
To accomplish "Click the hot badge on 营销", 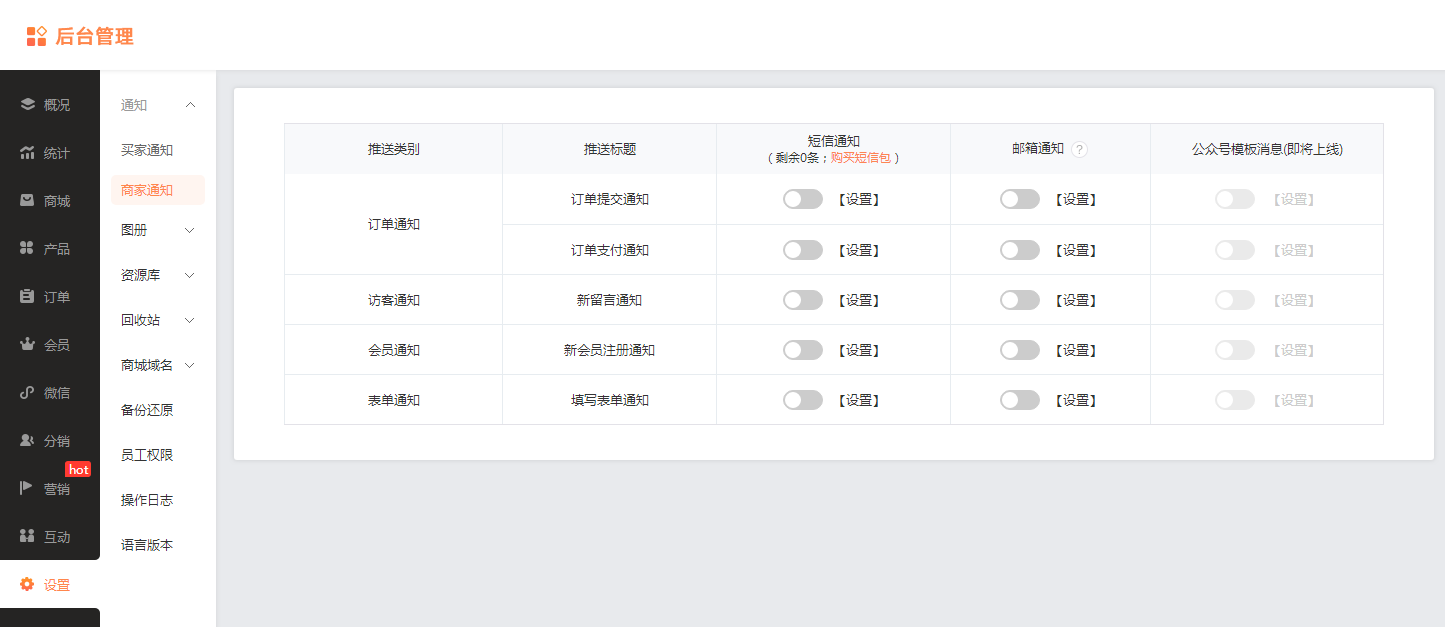I will (x=78, y=469).
